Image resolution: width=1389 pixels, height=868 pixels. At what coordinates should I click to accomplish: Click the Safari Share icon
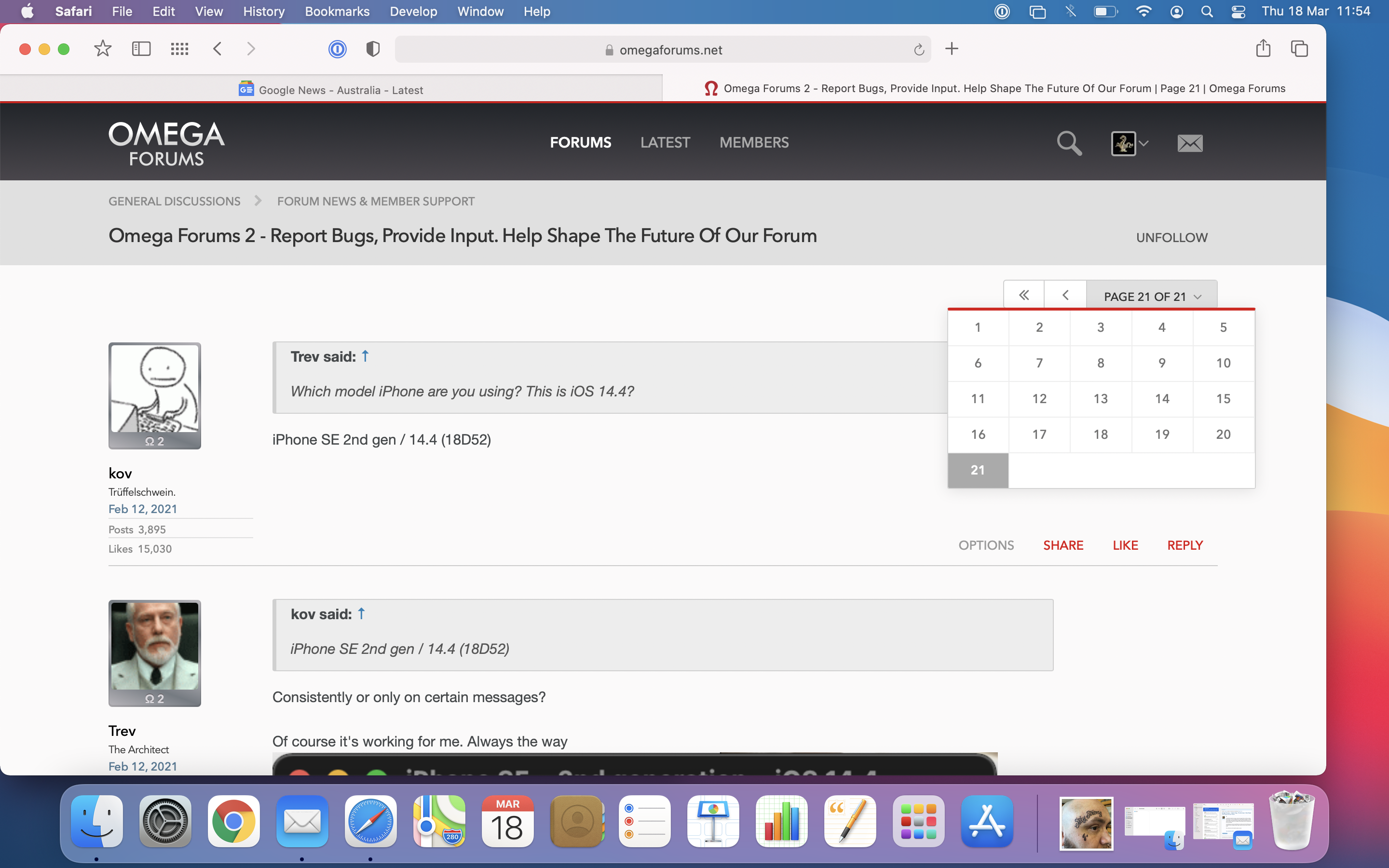coord(1263,49)
